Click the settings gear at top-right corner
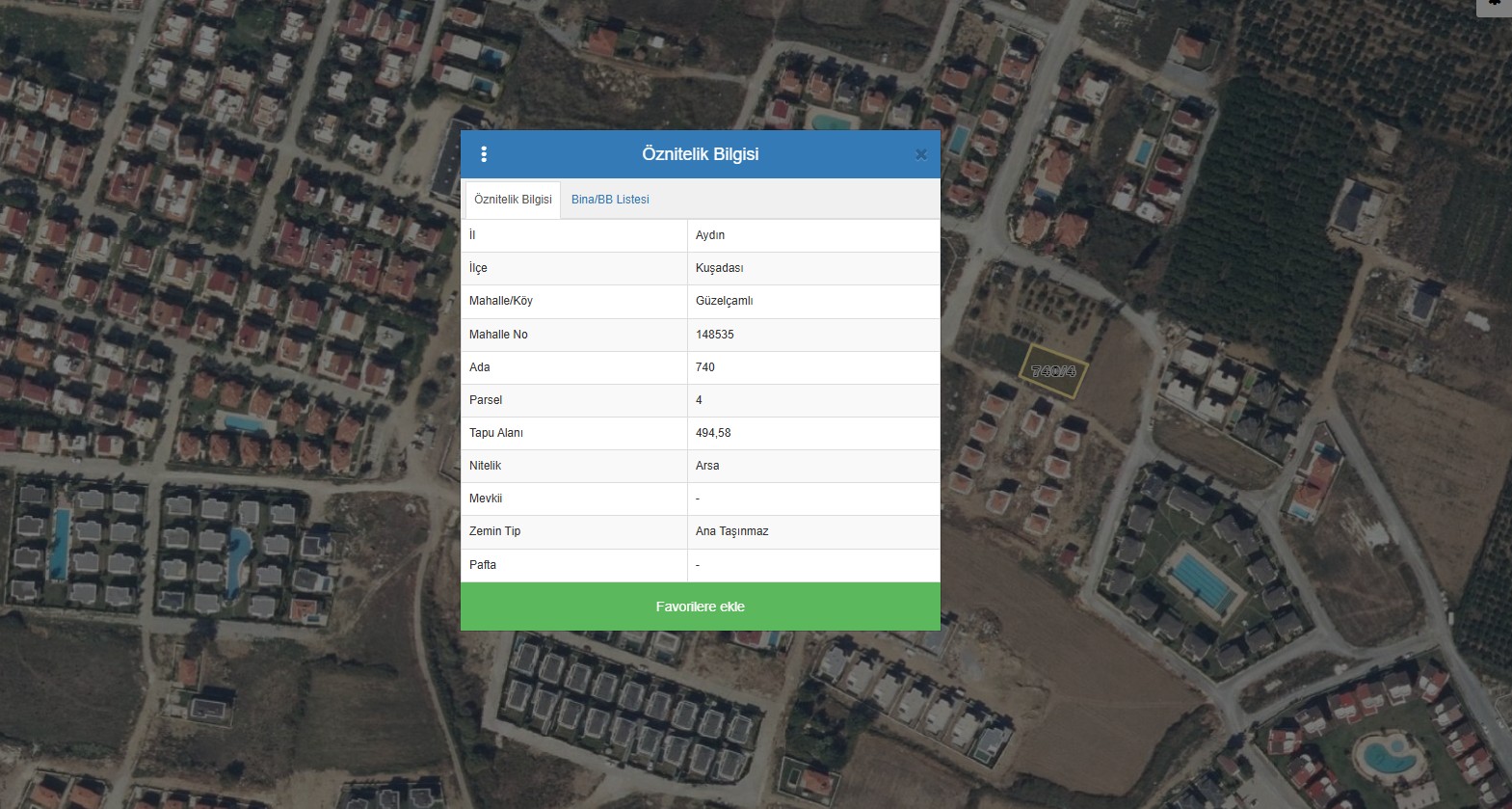The height and width of the screenshot is (809, 1512). tap(1495, 5)
